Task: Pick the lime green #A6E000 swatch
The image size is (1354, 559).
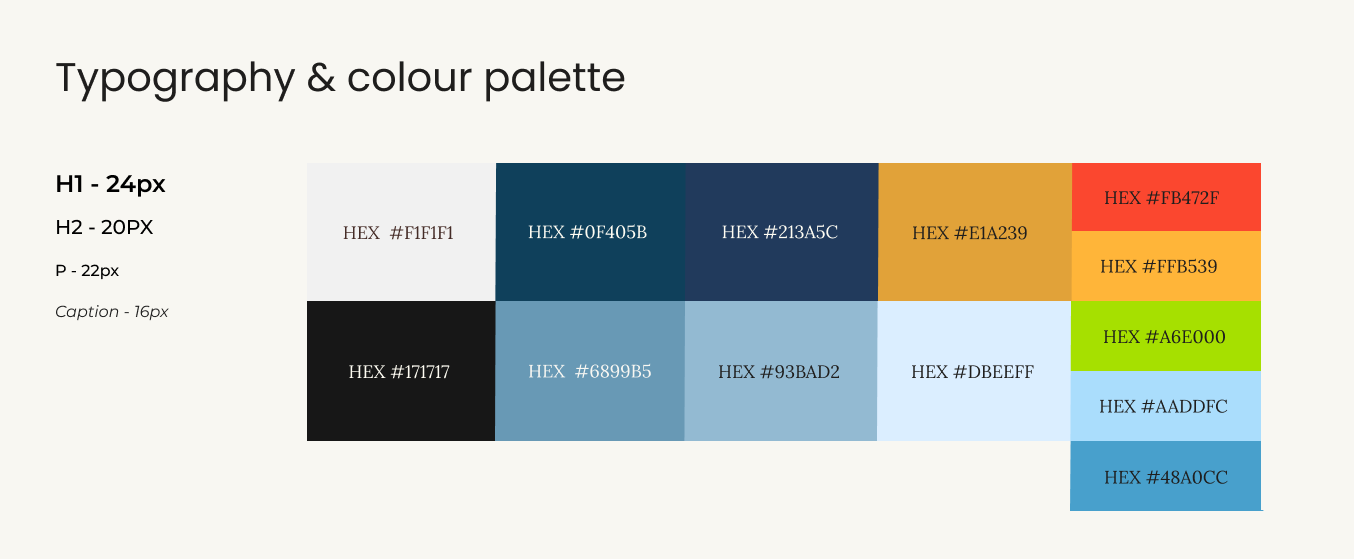Action: 1166,336
